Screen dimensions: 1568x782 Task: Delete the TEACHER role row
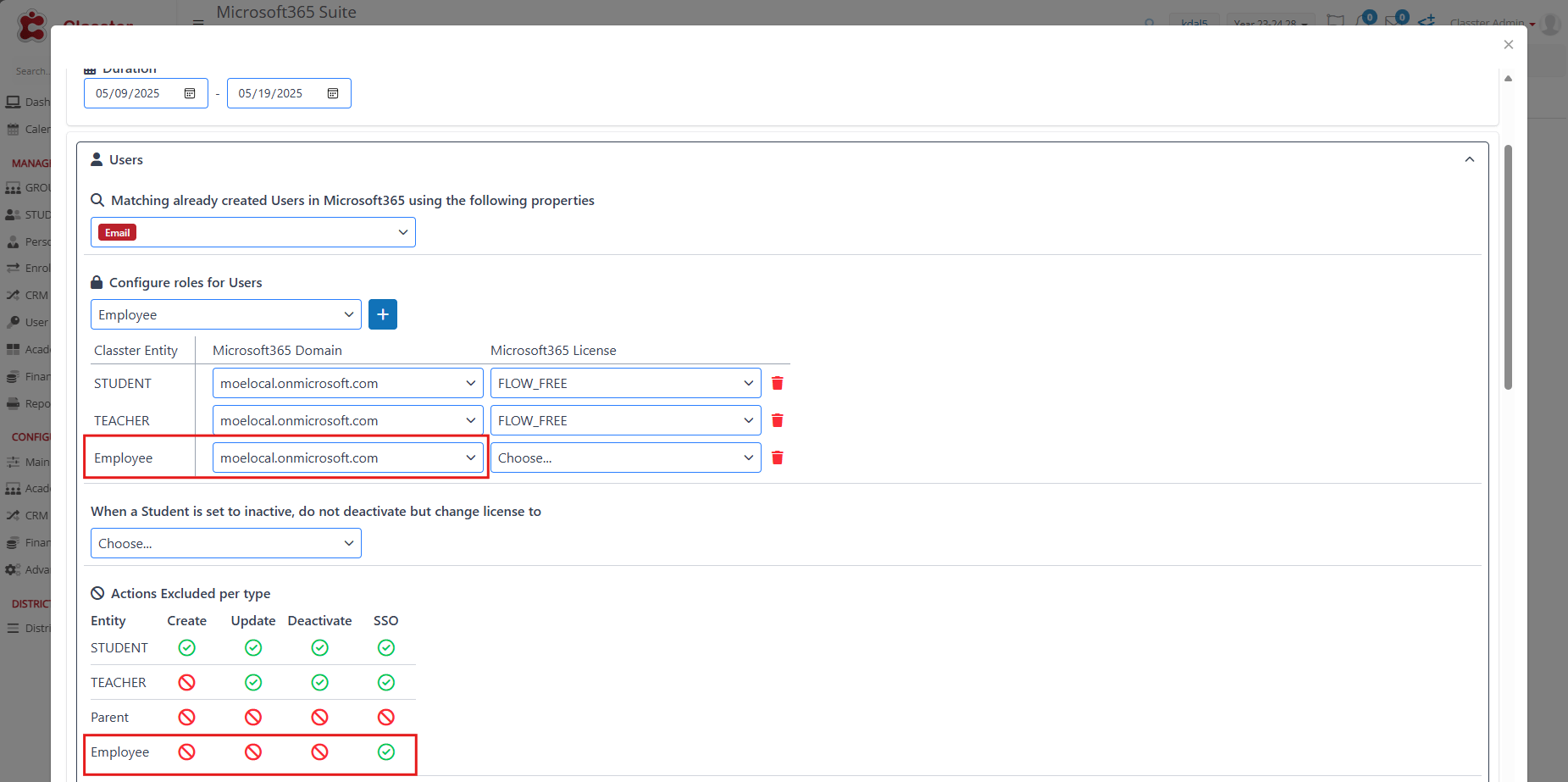pos(778,420)
